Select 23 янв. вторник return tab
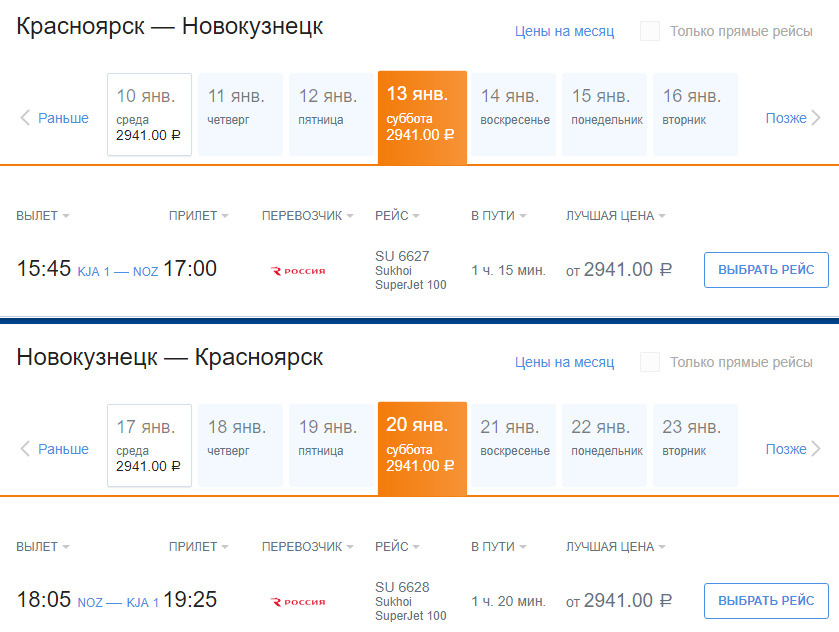Image resolution: width=839 pixels, height=632 pixels. [695, 445]
